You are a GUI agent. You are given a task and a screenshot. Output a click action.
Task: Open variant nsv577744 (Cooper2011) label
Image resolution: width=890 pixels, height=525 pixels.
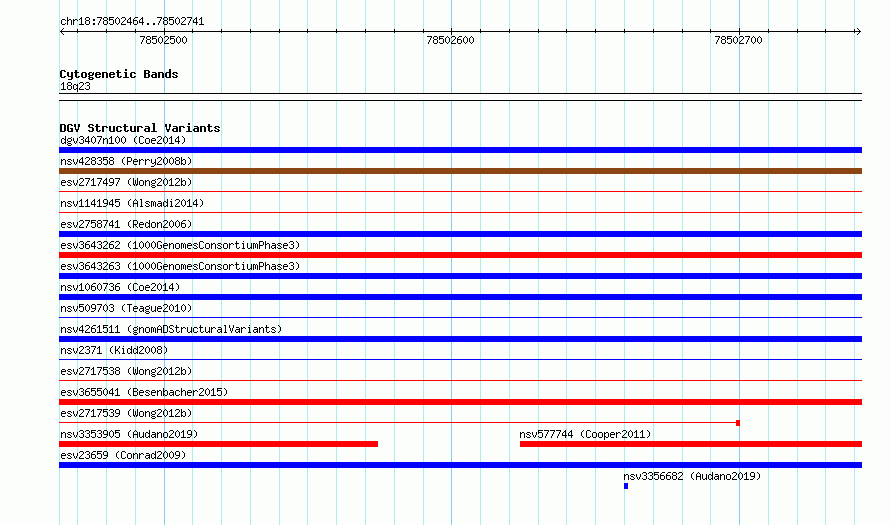click(x=585, y=434)
